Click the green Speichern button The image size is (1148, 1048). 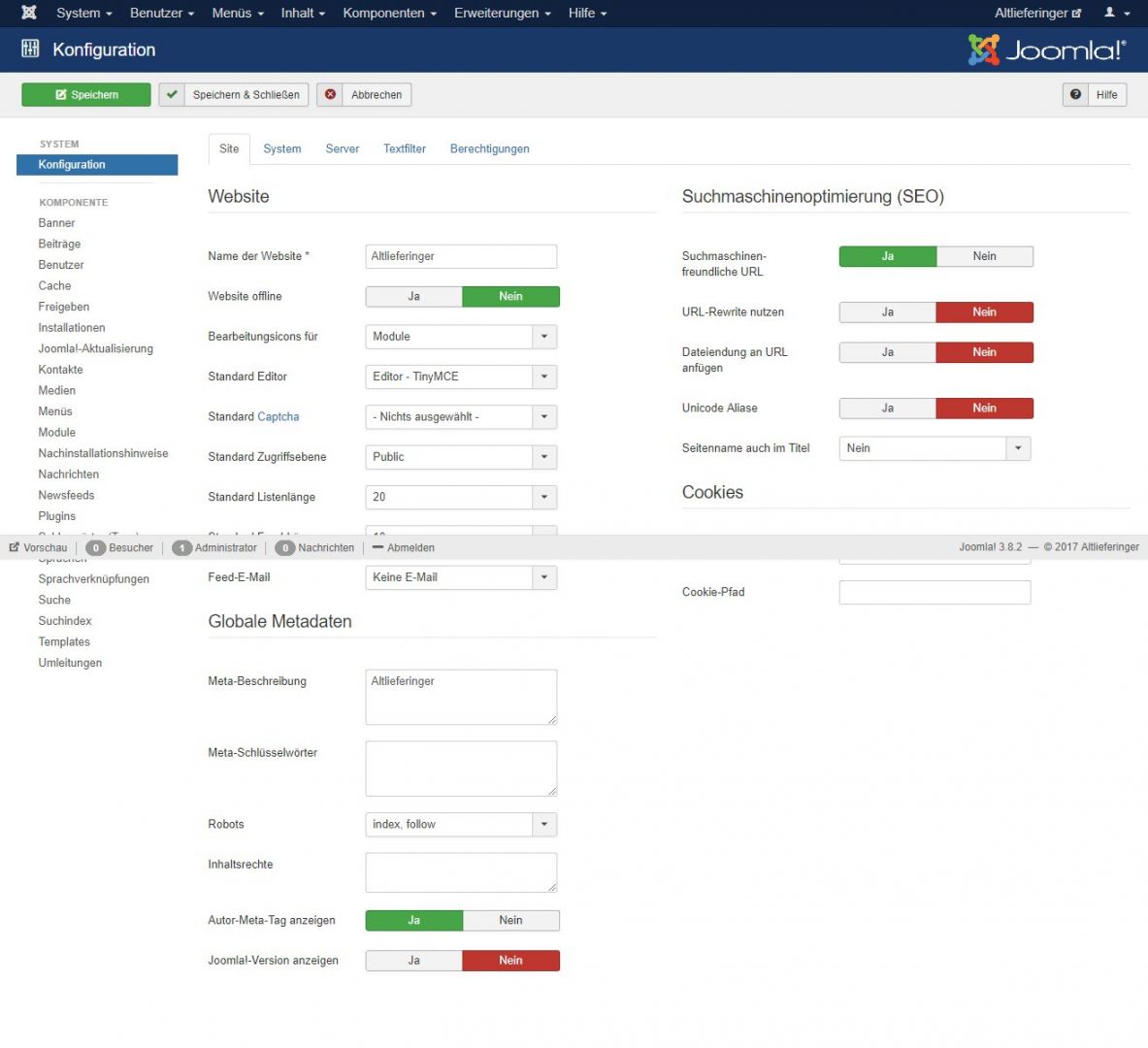tap(86, 94)
